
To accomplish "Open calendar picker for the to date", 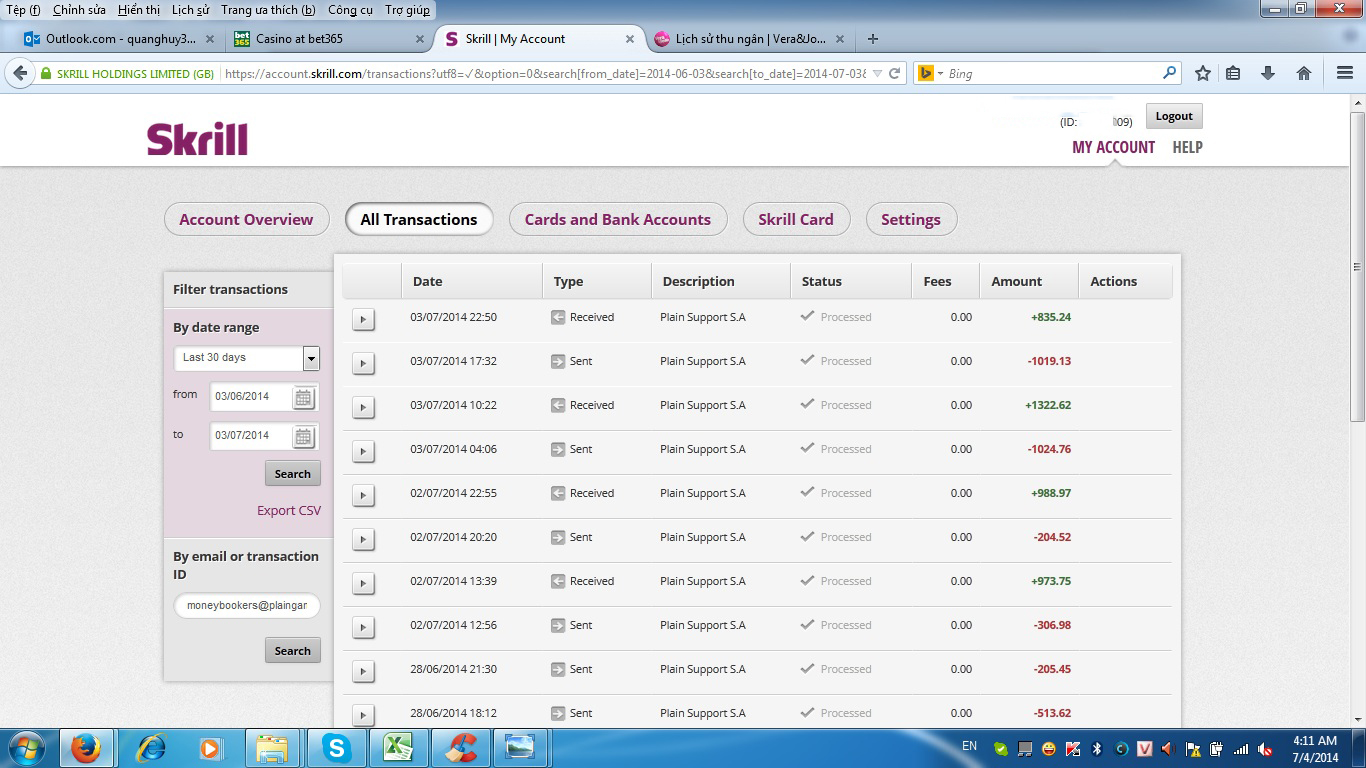I will point(303,437).
